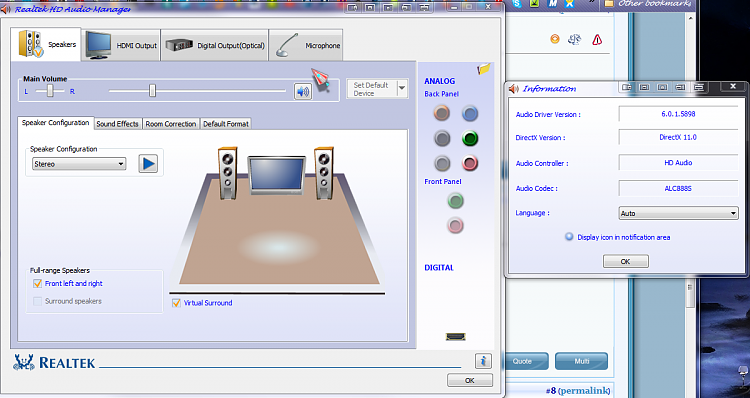This screenshot has width=750, height=398.
Task: Disable the Virtual Surround checkbox
Action: click(x=176, y=303)
